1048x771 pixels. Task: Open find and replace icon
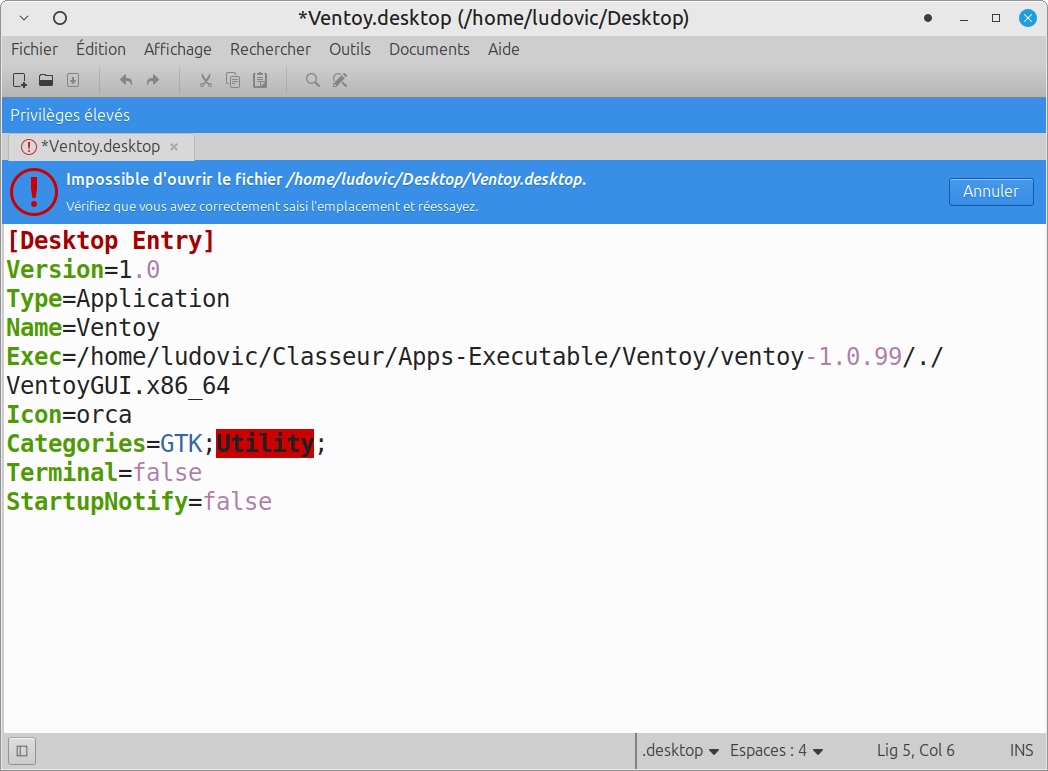tap(340, 80)
